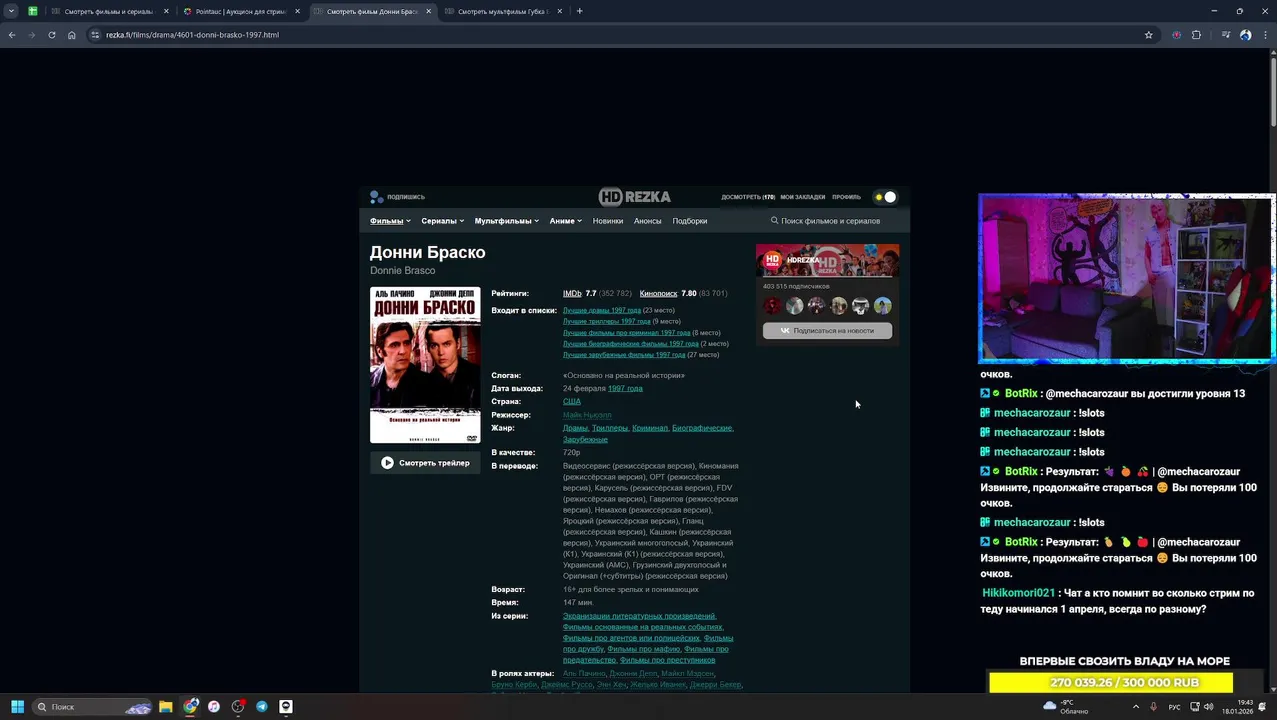This screenshot has width=1277, height=720.
Task: Expand the 'Мультфильмы' menu
Action: pos(506,221)
